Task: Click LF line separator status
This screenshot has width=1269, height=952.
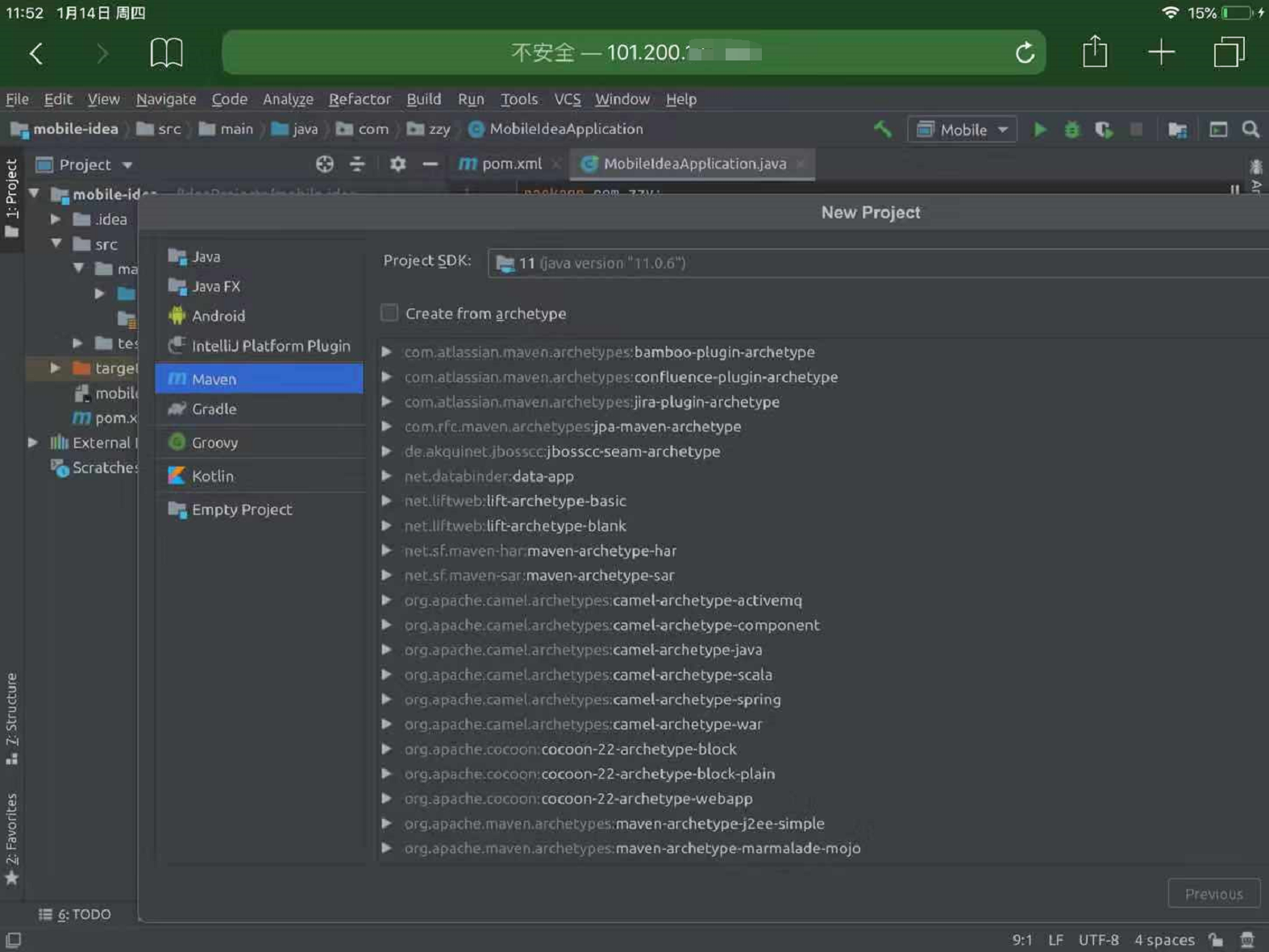Action: (x=1055, y=940)
